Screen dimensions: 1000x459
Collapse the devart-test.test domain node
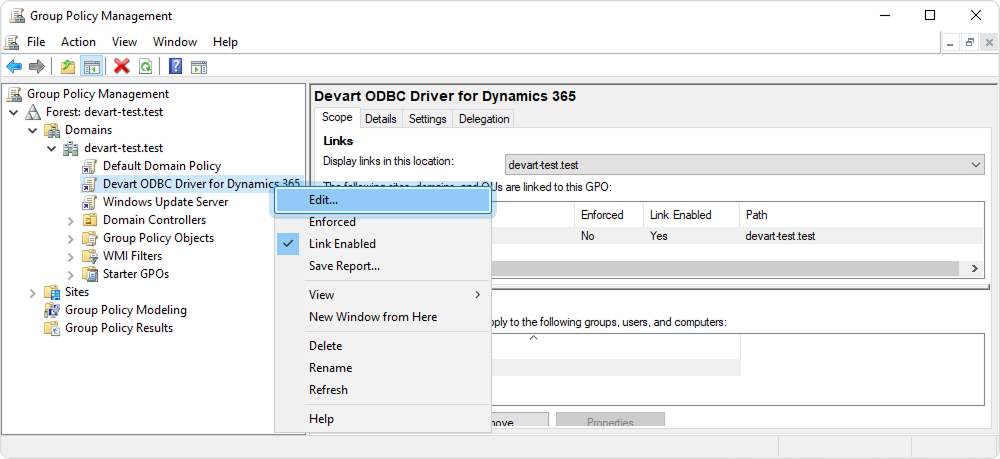coord(52,148)
